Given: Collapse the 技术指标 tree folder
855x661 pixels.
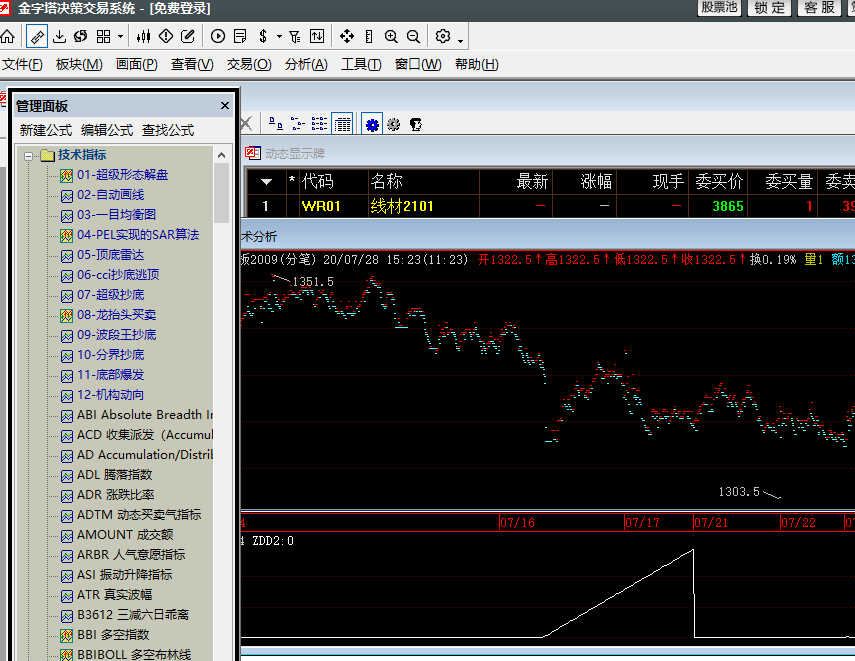Looking at the screenshot, I should pyautogui.click(x=29, y=155).
